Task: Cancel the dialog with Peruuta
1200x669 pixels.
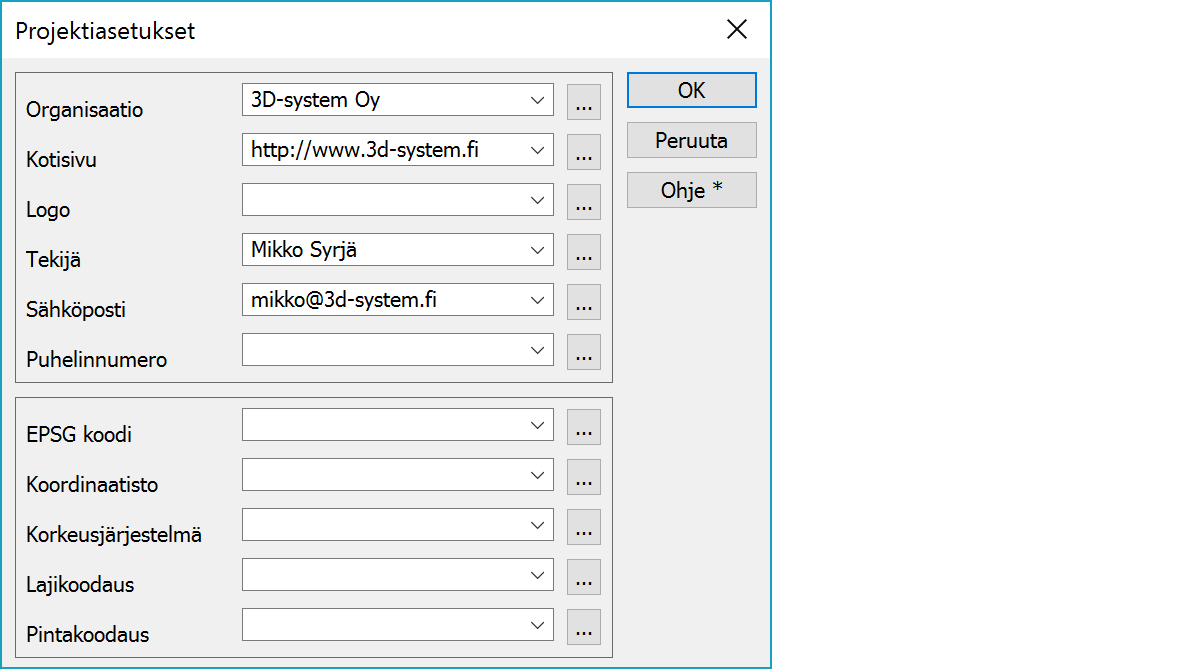Action: [691, 140]
